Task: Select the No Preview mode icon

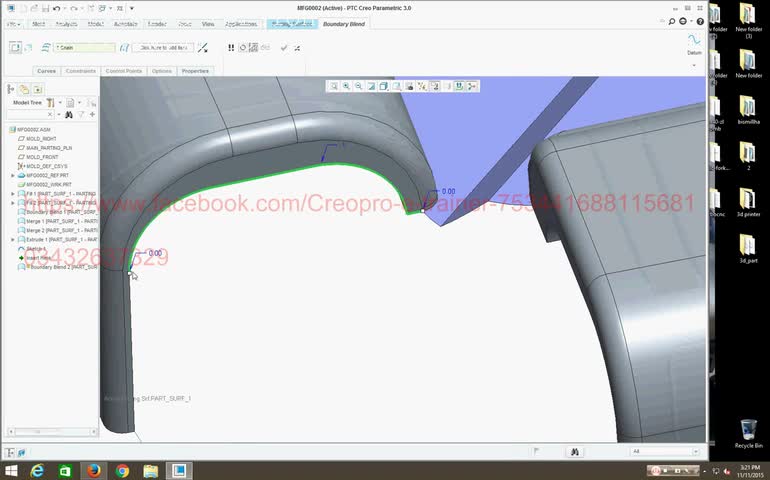Action: [242, 48]
